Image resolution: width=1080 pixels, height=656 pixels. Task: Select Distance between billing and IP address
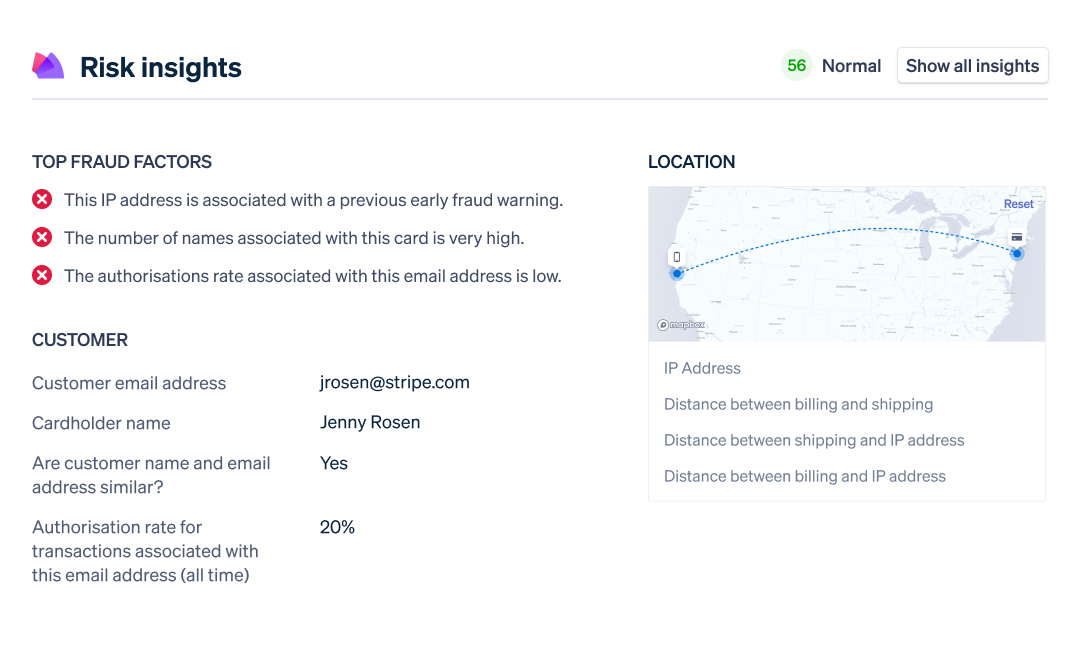coord(804,476)
